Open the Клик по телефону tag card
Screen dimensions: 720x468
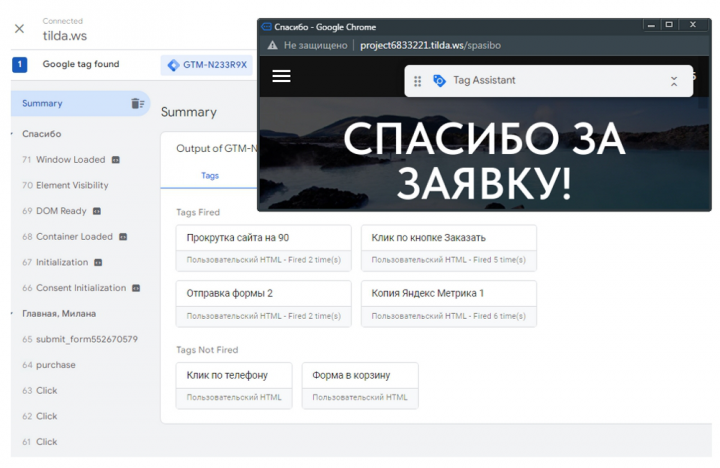234,386
